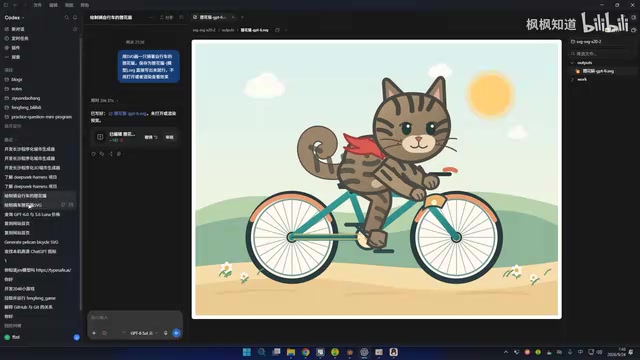Screen dimensions: 640x360
Task: Click the fourth action icon under the reply
Action: (119, 154)
